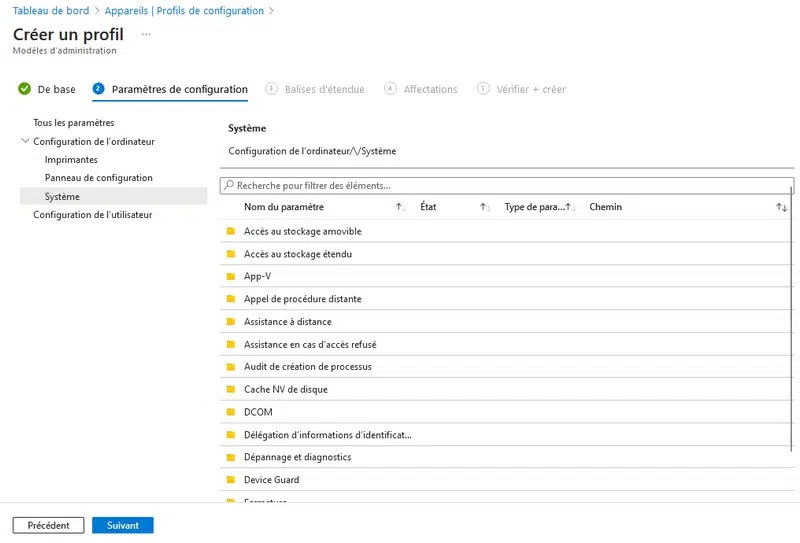Click the Précédent button
Screen dimensions: 800x543
[x=48, y=525]
